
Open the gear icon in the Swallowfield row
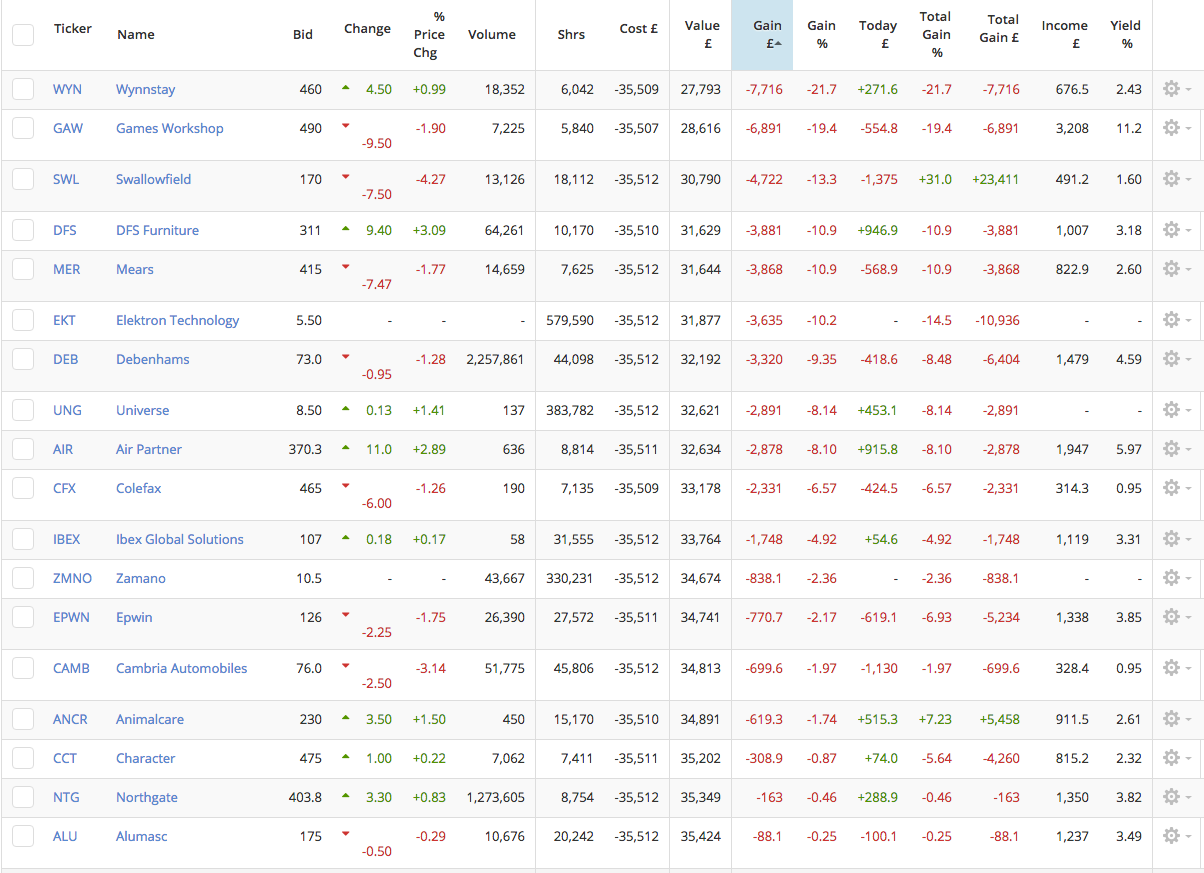1172,179
